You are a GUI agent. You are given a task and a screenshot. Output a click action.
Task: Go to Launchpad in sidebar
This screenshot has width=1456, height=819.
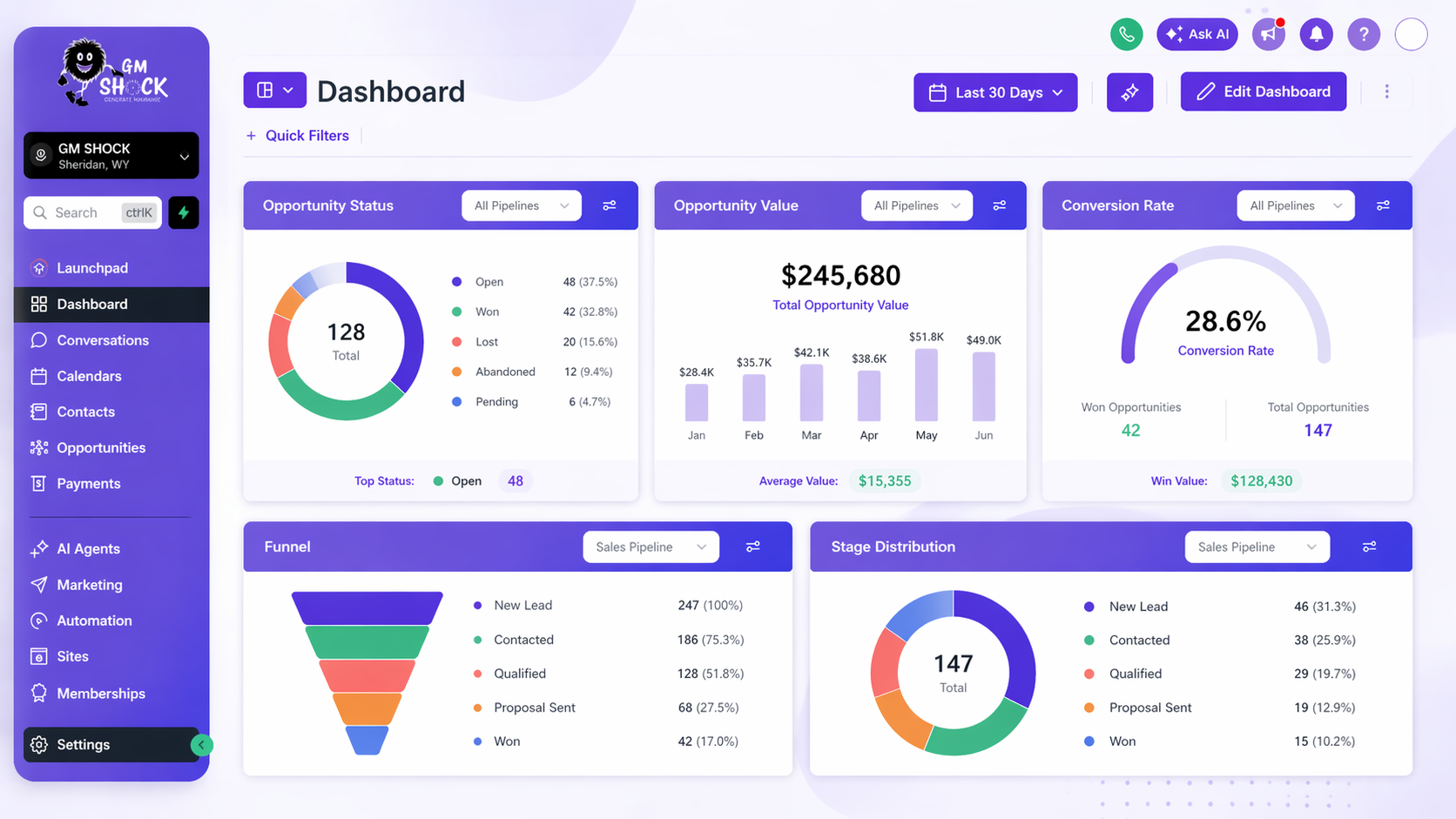click(x=111, y=268)
